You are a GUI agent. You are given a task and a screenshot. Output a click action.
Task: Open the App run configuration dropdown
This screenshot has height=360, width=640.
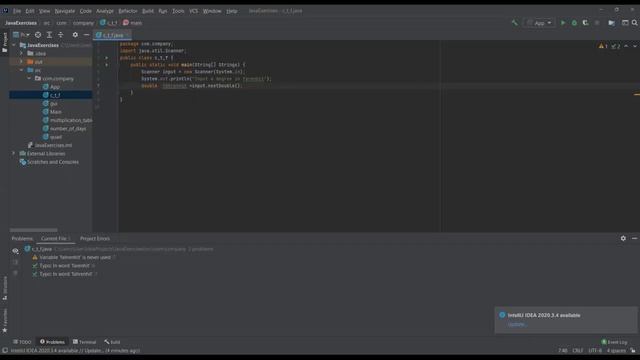point(539,23)
